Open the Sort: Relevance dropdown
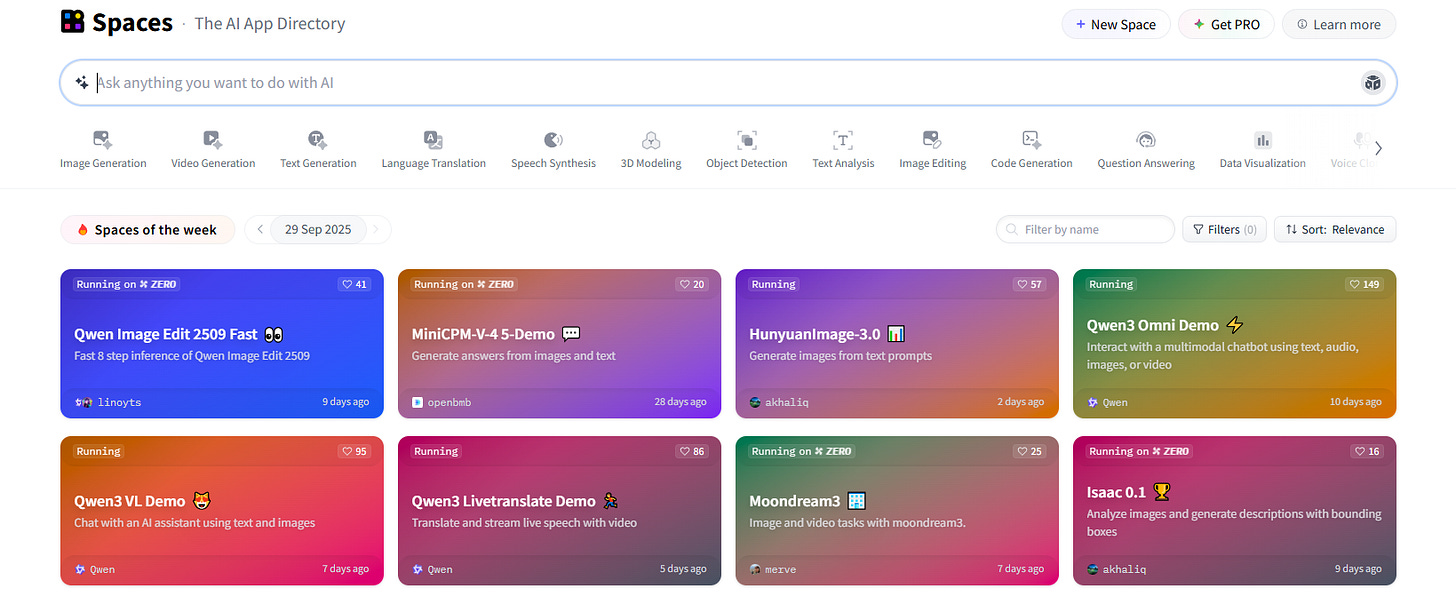1456x612 pixels. point(1335,229)
